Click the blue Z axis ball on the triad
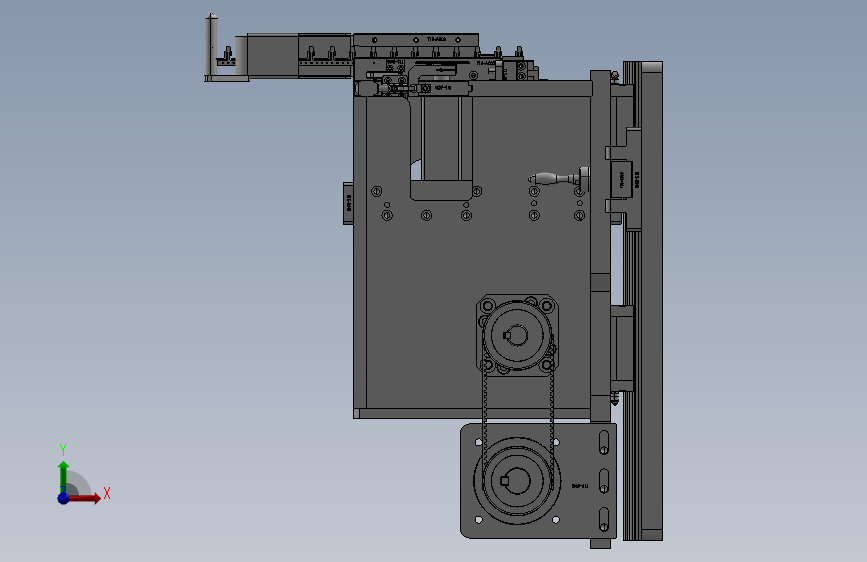867x562 pixels. [x=64, y=498]
